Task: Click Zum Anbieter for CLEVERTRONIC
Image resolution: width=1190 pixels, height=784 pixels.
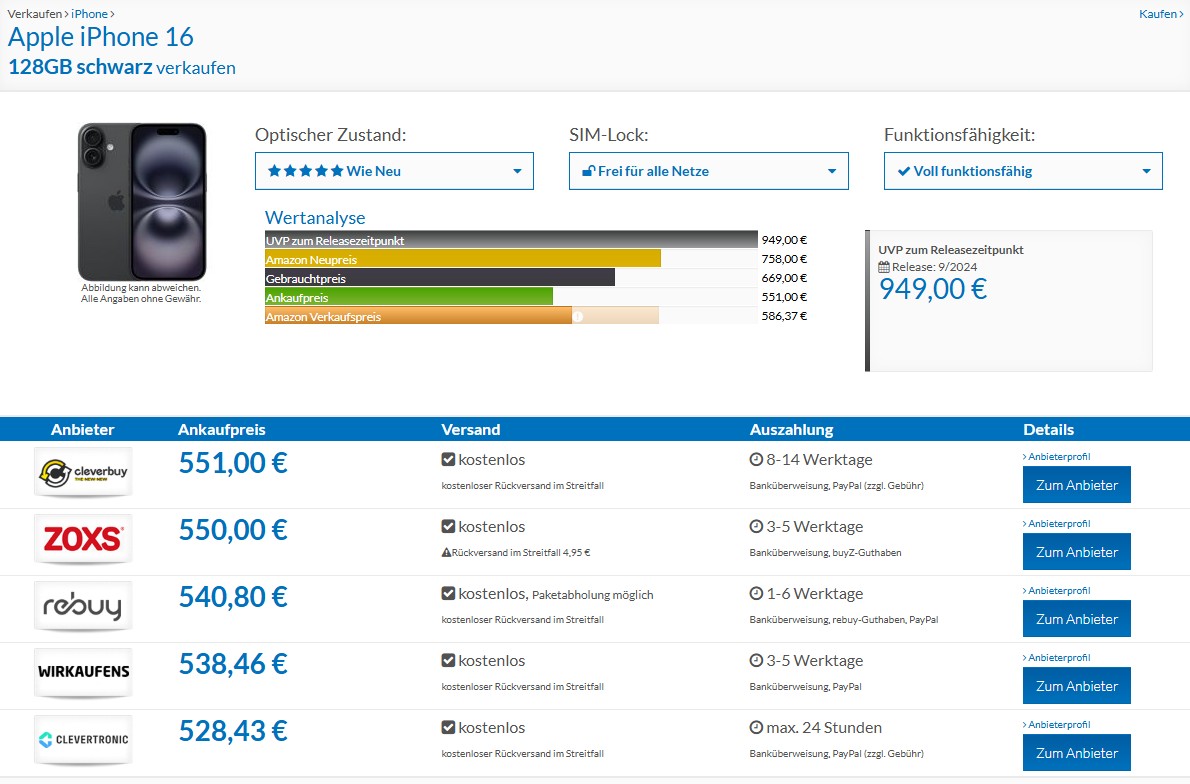Action: click(x=1076, y=752)
